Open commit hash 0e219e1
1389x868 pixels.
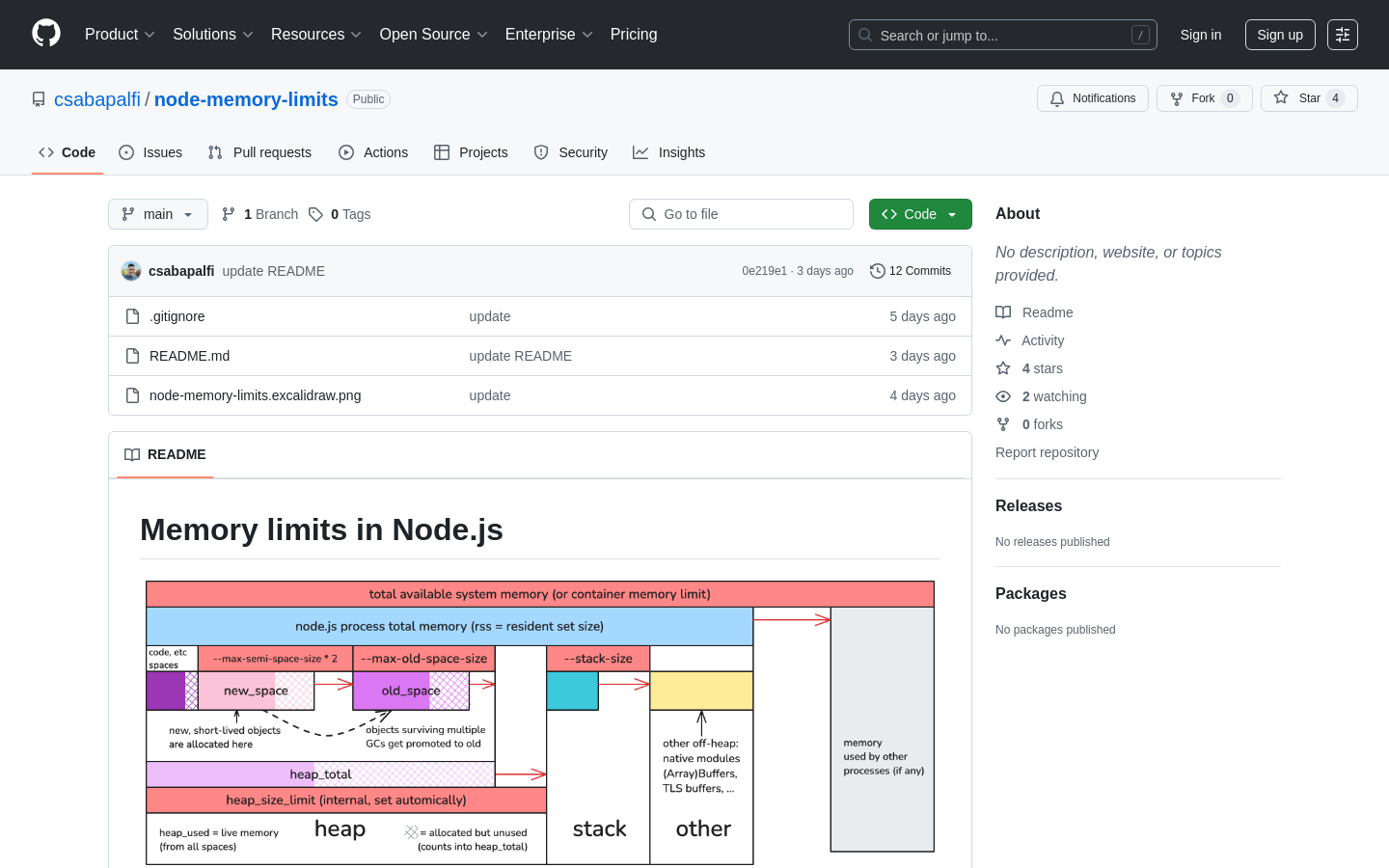click(764, 271)
